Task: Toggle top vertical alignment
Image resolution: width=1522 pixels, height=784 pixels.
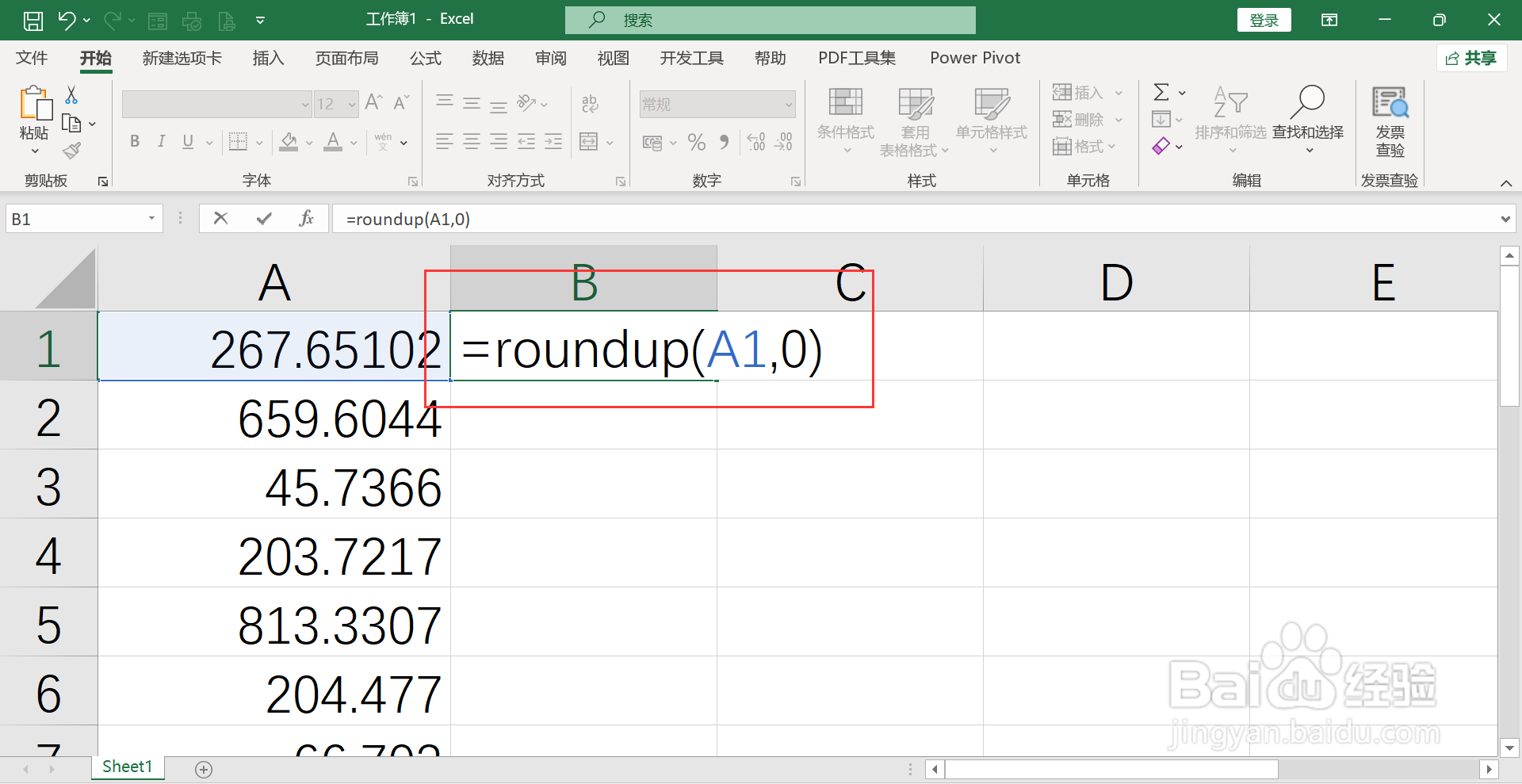Action: (x=445, y=101)
